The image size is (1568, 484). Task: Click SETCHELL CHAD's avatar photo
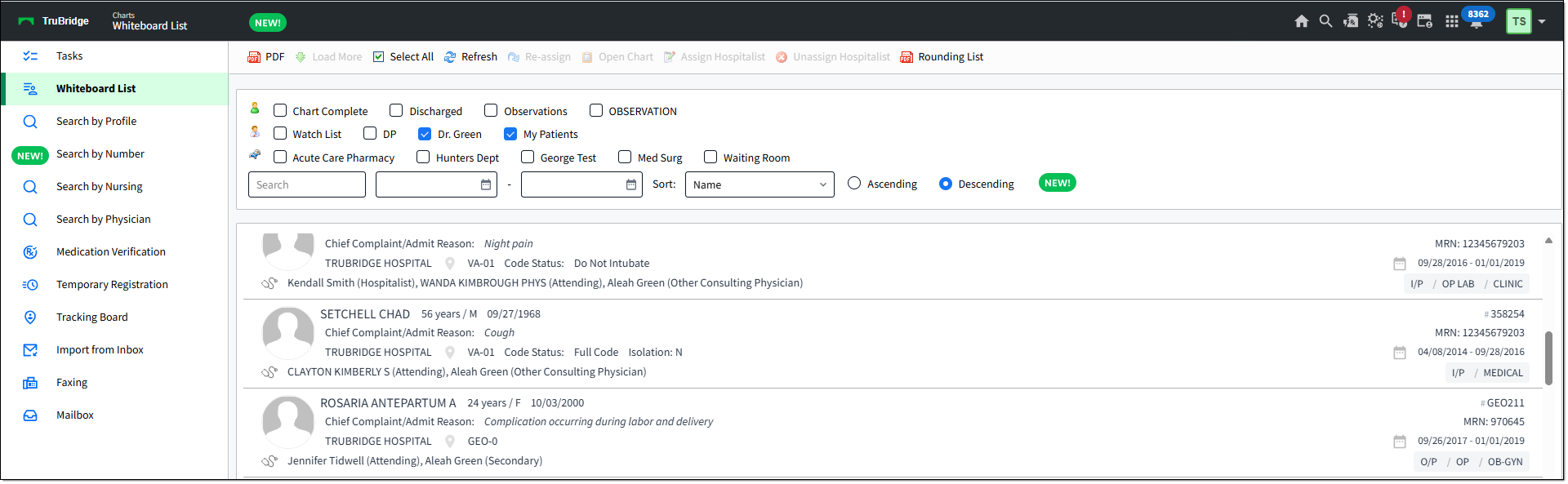pyautogui.click(x=287, y=333)
